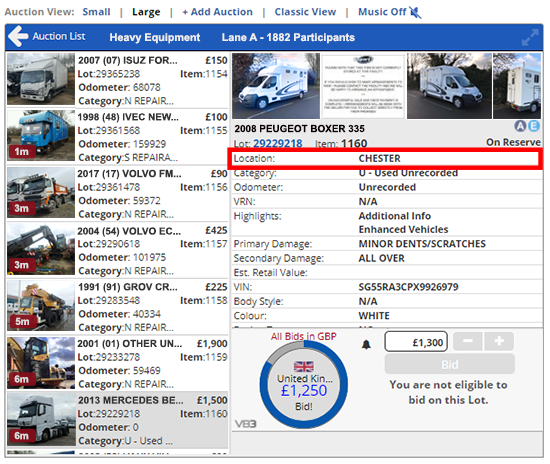Click + Add Auction link
This screenshot has width=550, height=464.
(x=217, y=12)
